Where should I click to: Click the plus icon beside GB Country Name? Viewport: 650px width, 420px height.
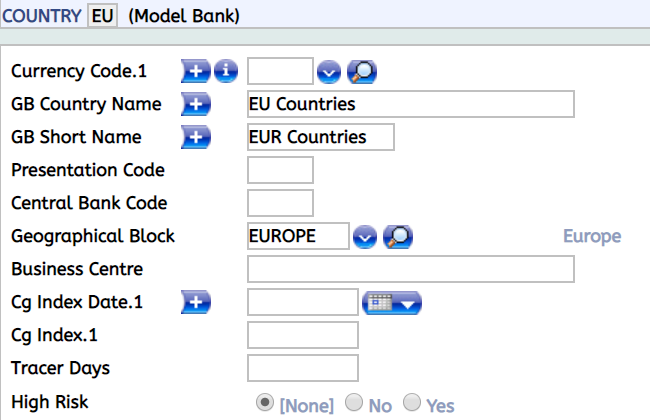pos(196,104)
